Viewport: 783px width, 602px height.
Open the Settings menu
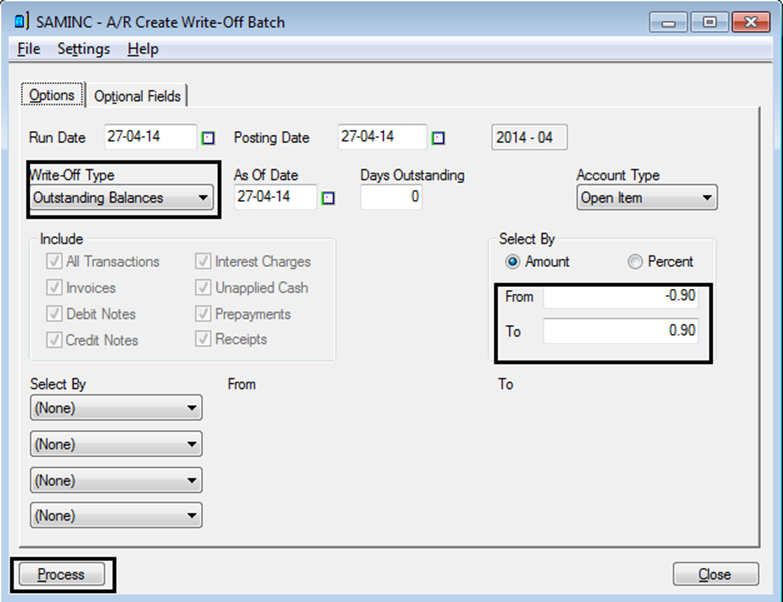(83, 49)
